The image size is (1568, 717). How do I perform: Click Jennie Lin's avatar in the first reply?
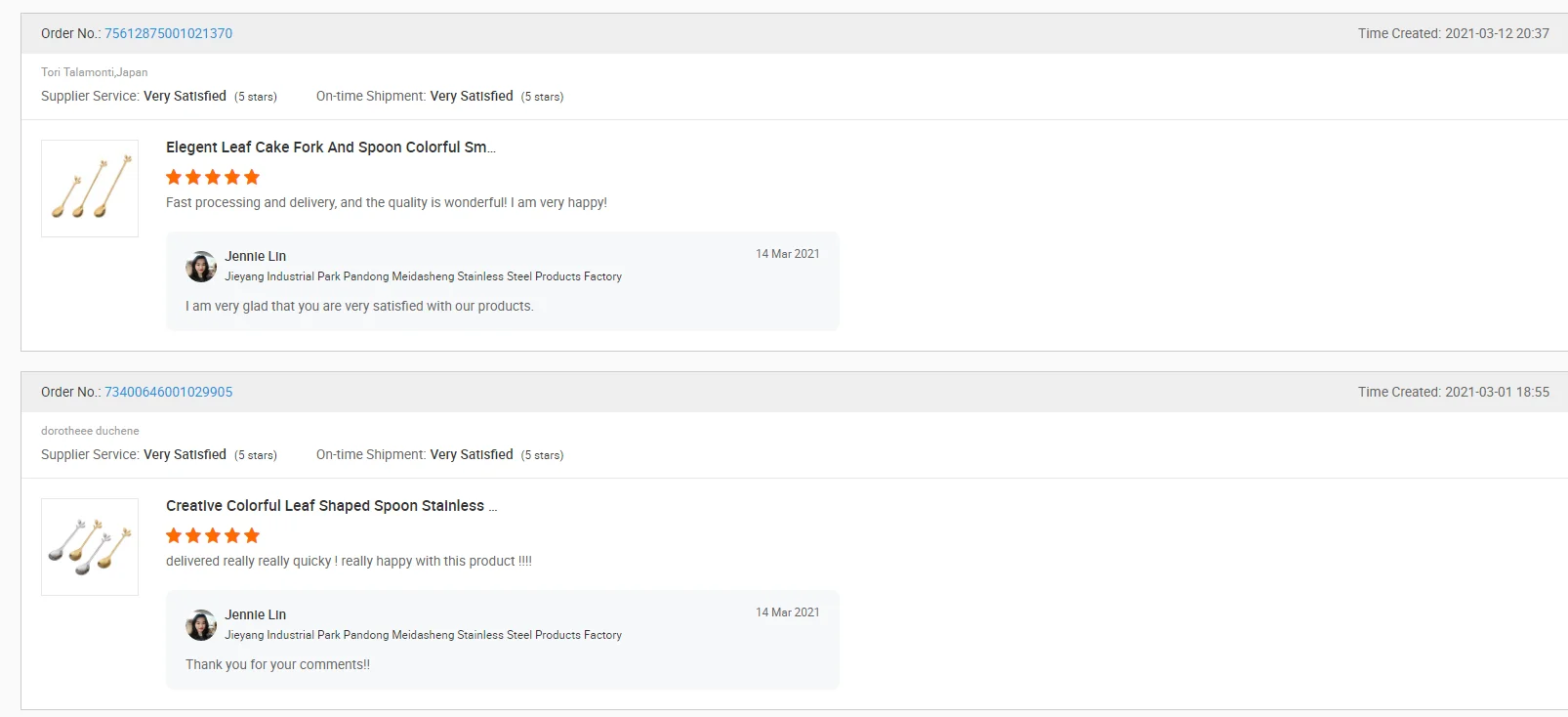pos(201,267)
